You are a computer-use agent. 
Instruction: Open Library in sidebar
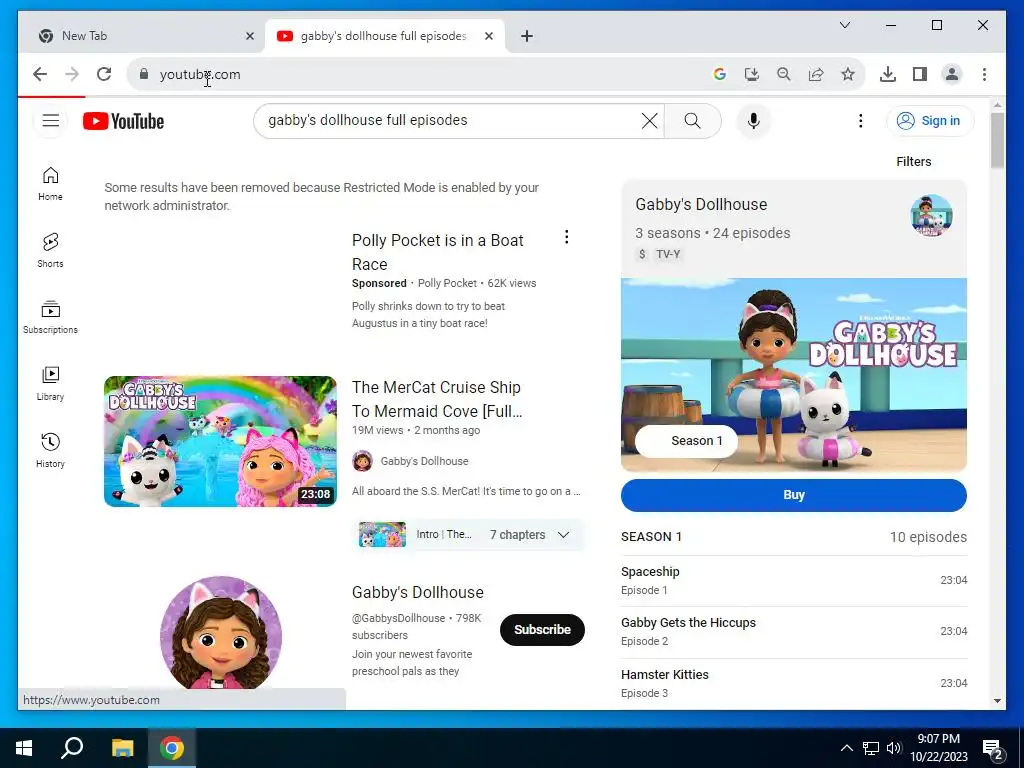point(50,383)
